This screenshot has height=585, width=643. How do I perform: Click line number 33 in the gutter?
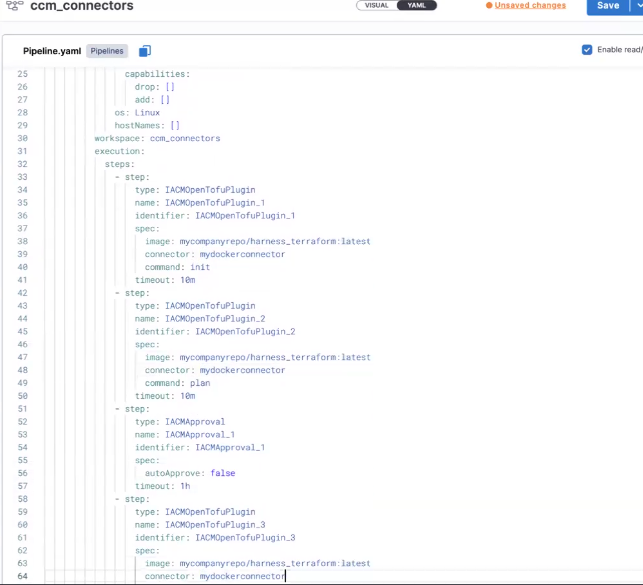23,177
